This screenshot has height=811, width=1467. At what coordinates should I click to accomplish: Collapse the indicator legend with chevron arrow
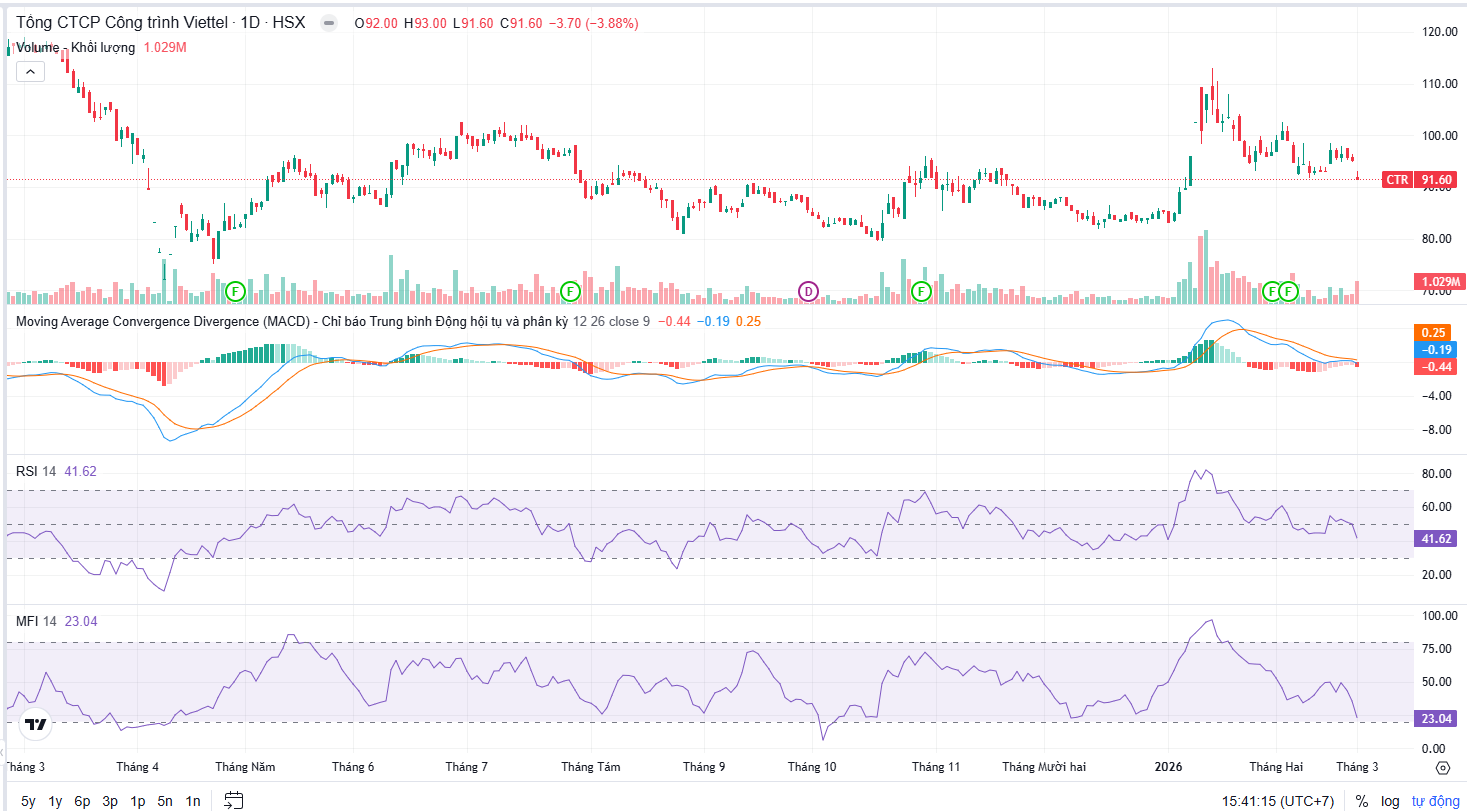tap(31, 71)
